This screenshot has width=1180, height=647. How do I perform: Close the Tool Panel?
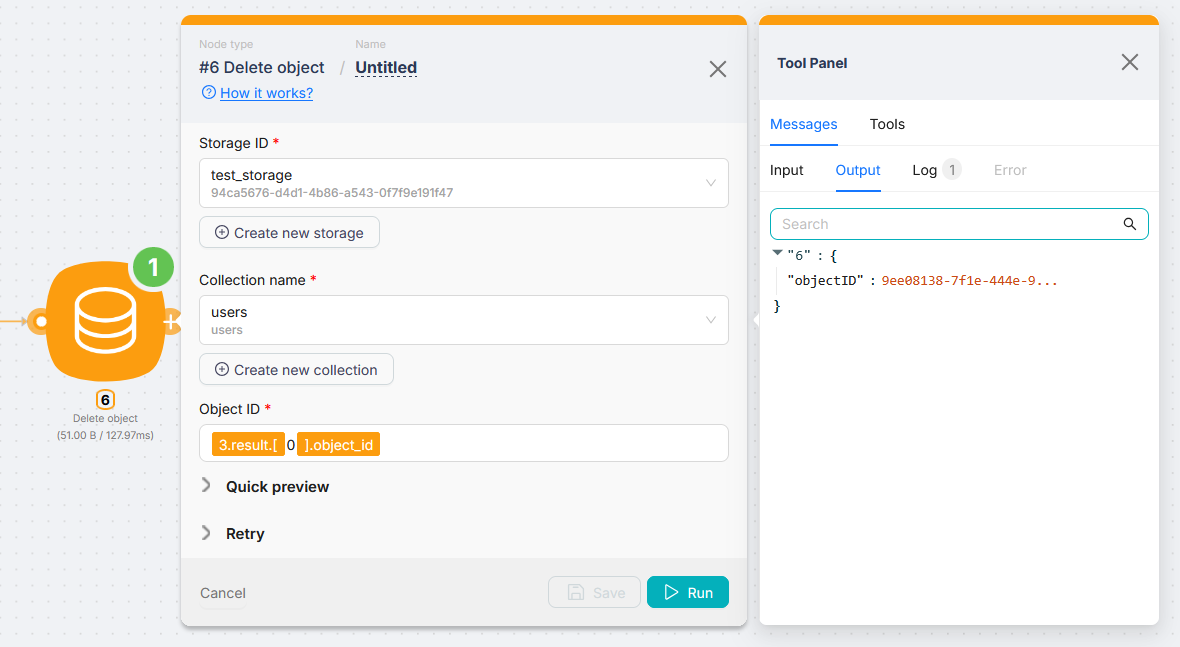click(x=1129, y=62)
